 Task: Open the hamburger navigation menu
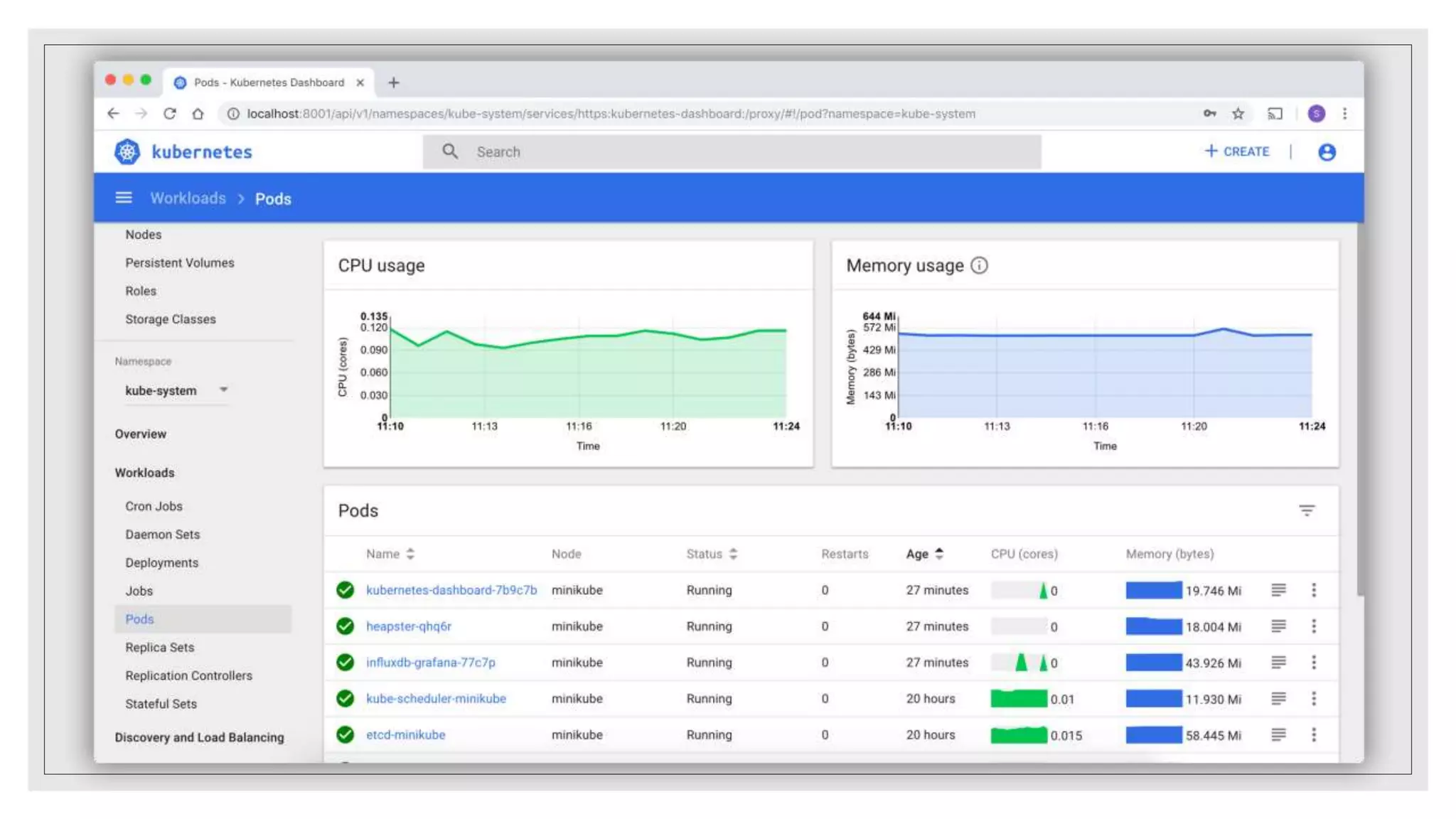(124, 198)
